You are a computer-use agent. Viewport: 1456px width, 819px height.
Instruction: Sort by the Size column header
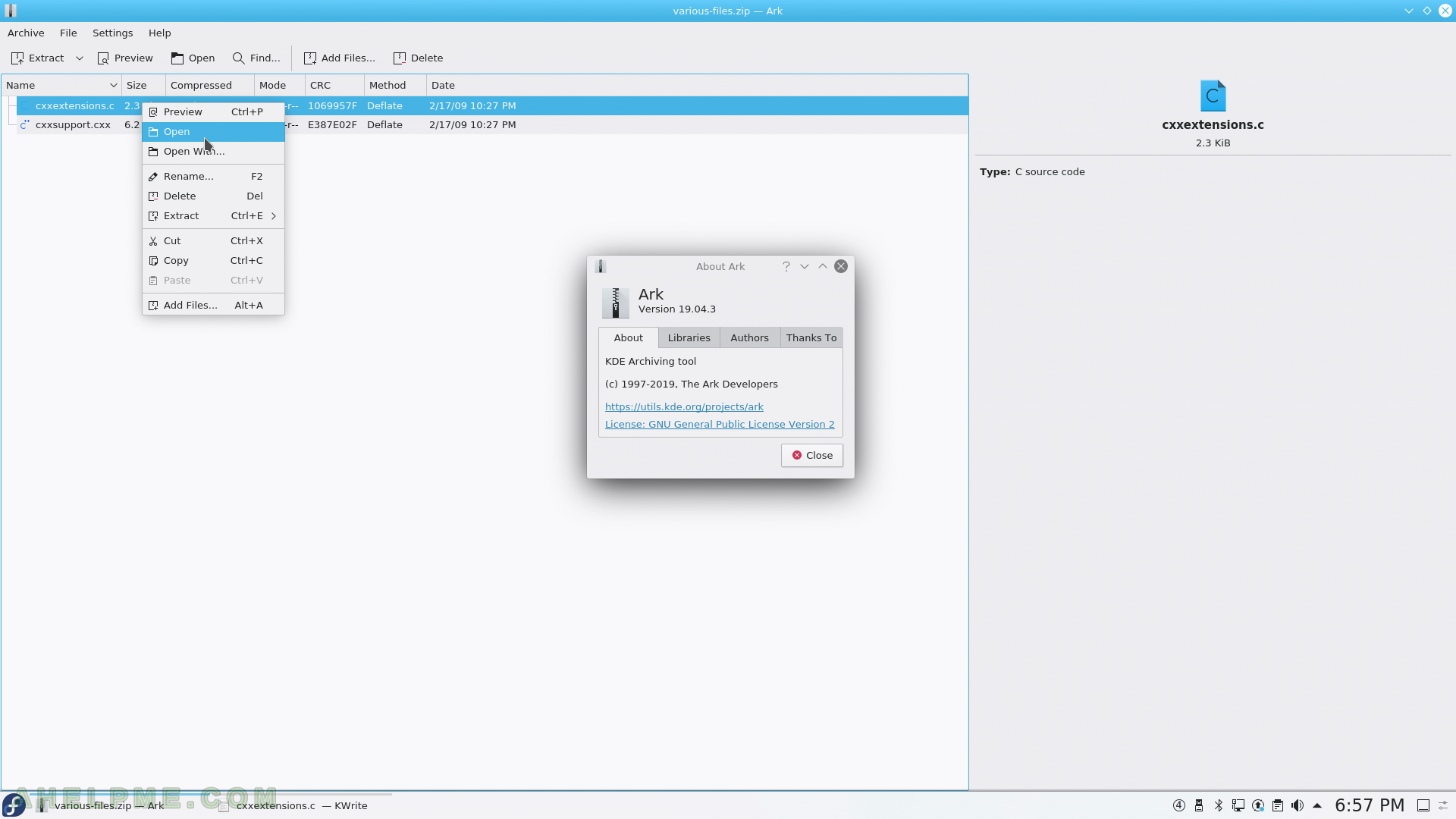(143, 86)
